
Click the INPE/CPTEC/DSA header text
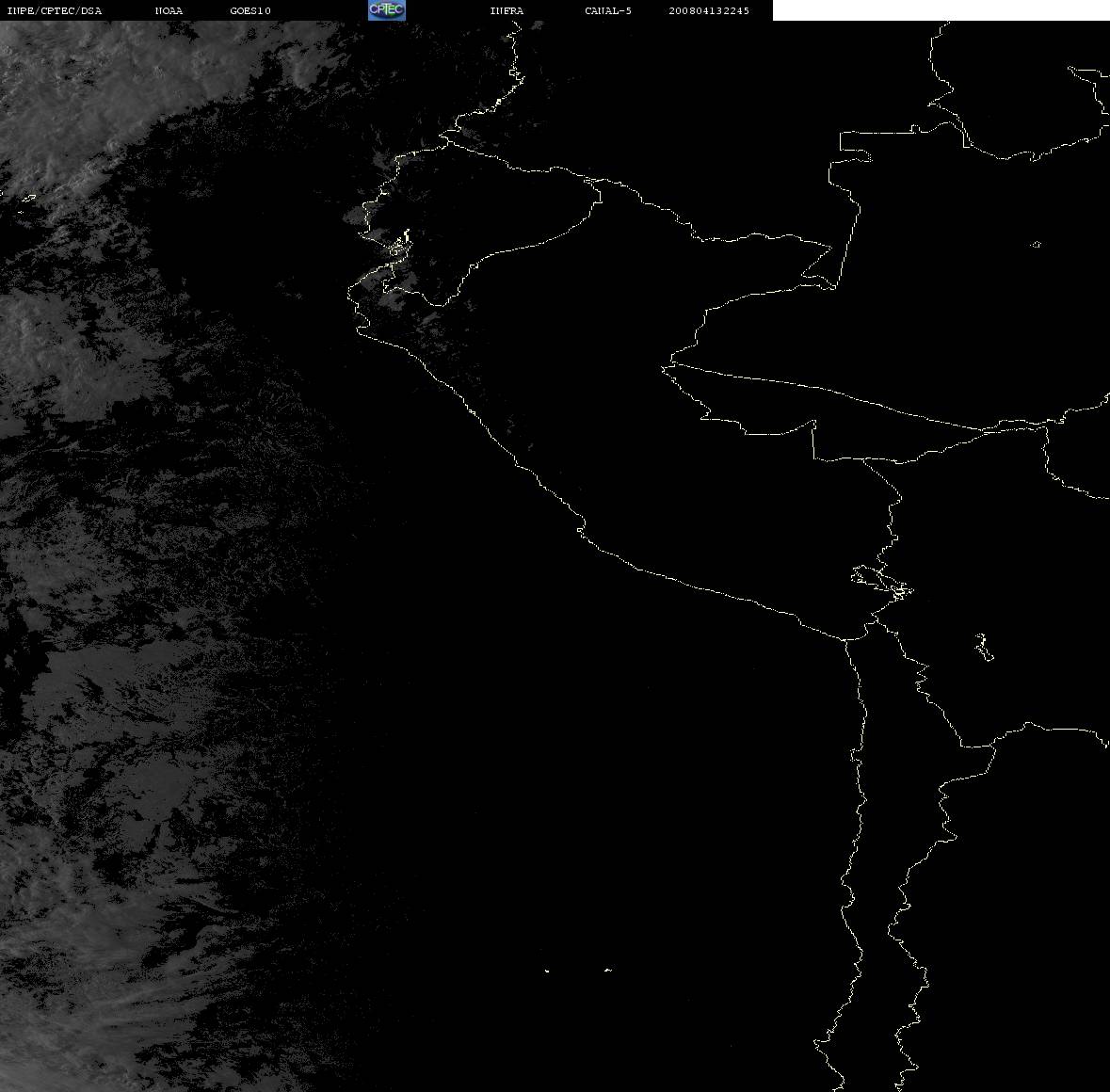55,10
